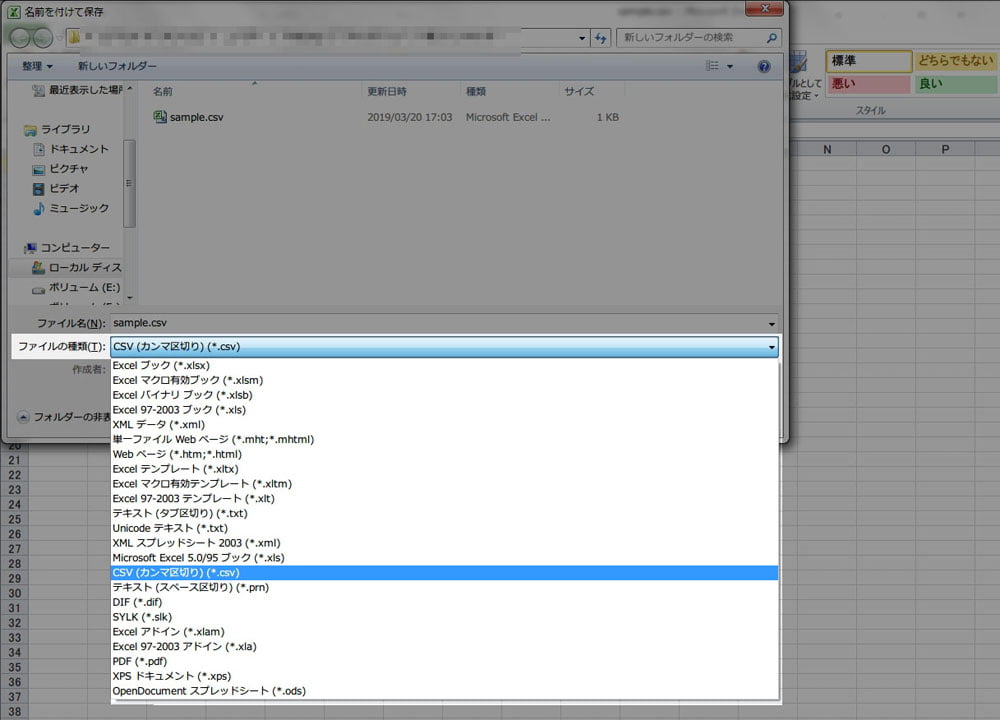Click the ファイル名 input field
This screenshot has width=1000, height=720.
pyautogui.click(x=438, y=323)
